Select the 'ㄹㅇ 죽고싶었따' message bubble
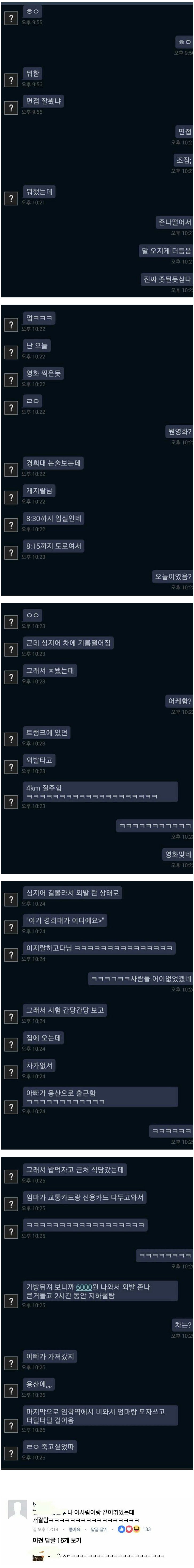Image resolution: width=194 pixels, height=1568 pixels. 50,1446
